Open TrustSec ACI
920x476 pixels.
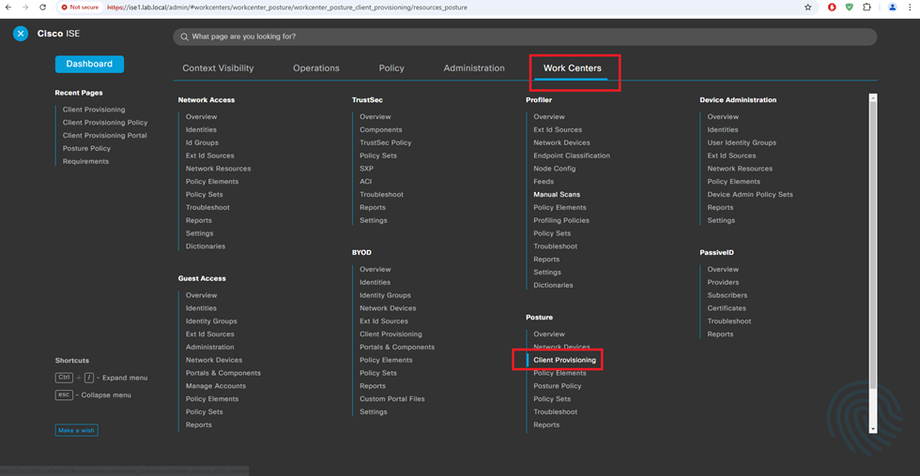click(366, 181)
